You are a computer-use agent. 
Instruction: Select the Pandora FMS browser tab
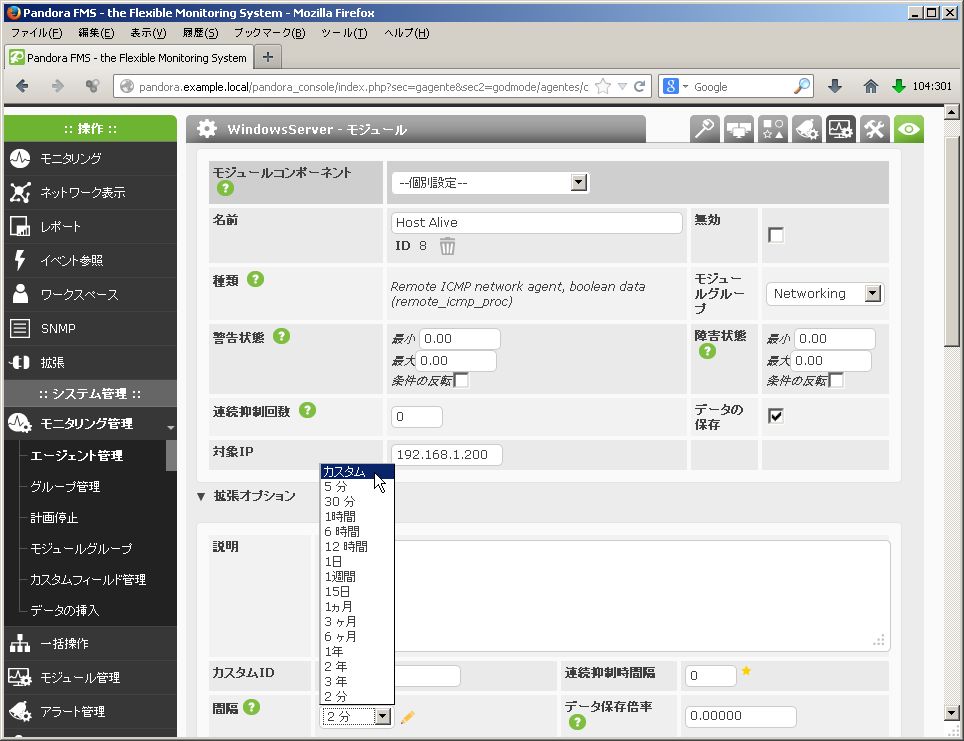click(128, 57)
